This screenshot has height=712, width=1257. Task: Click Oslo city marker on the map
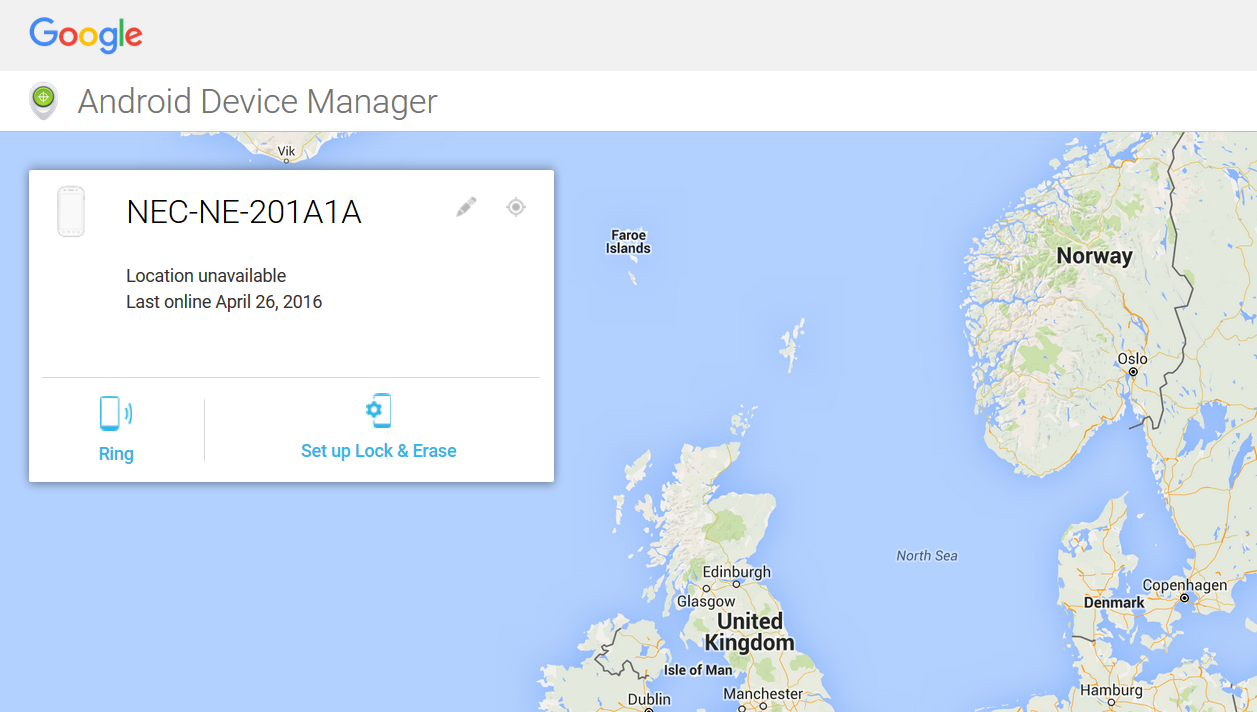[x=1133, y=372]
